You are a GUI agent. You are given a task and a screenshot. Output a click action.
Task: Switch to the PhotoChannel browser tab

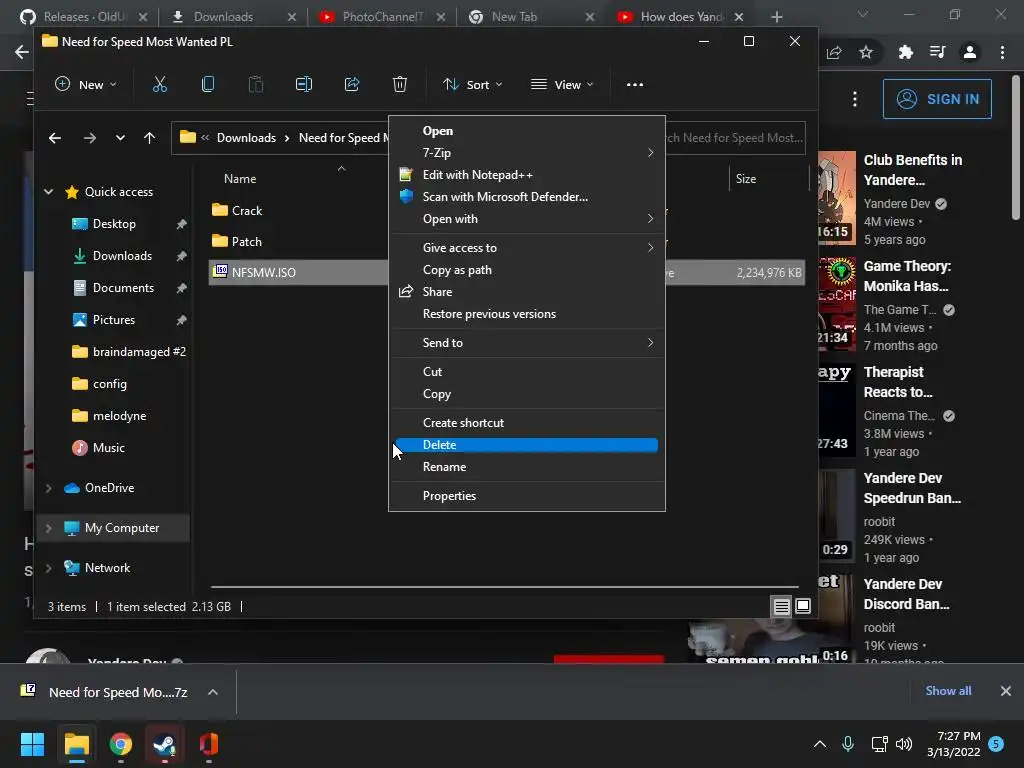point(381,17)
